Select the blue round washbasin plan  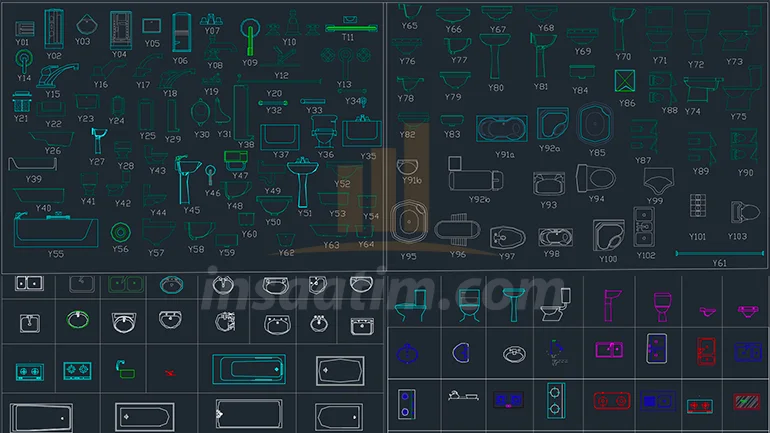click(407, 353)
